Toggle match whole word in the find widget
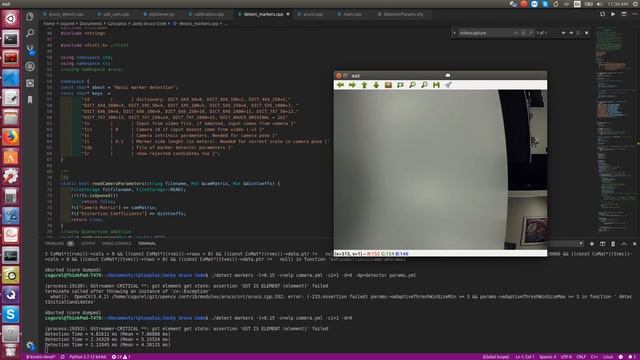Image resolution: width=640 pixels, height=360 pixels. (x=523, y=33)
